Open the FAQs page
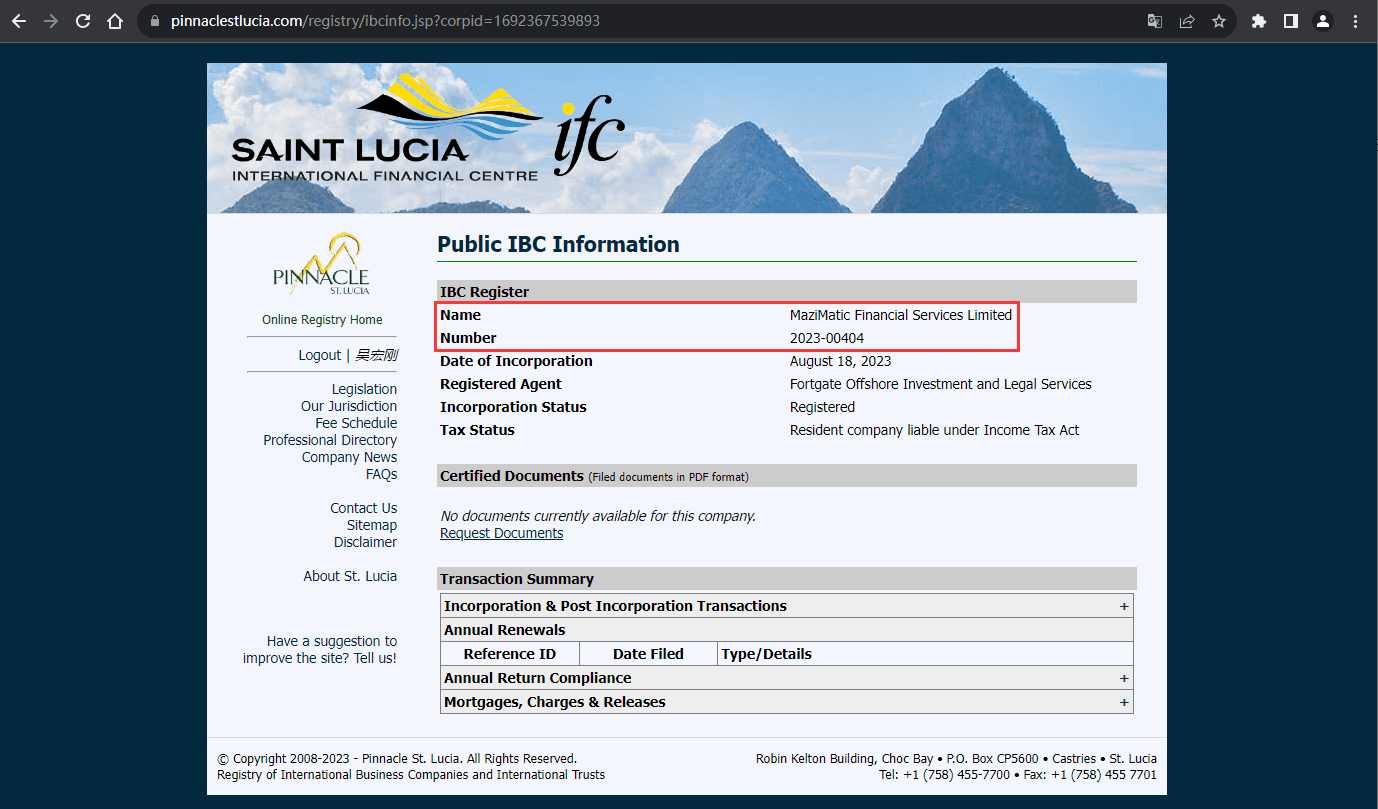Image resolution: width=1378 pixels, height=809 pixels. 381,474
